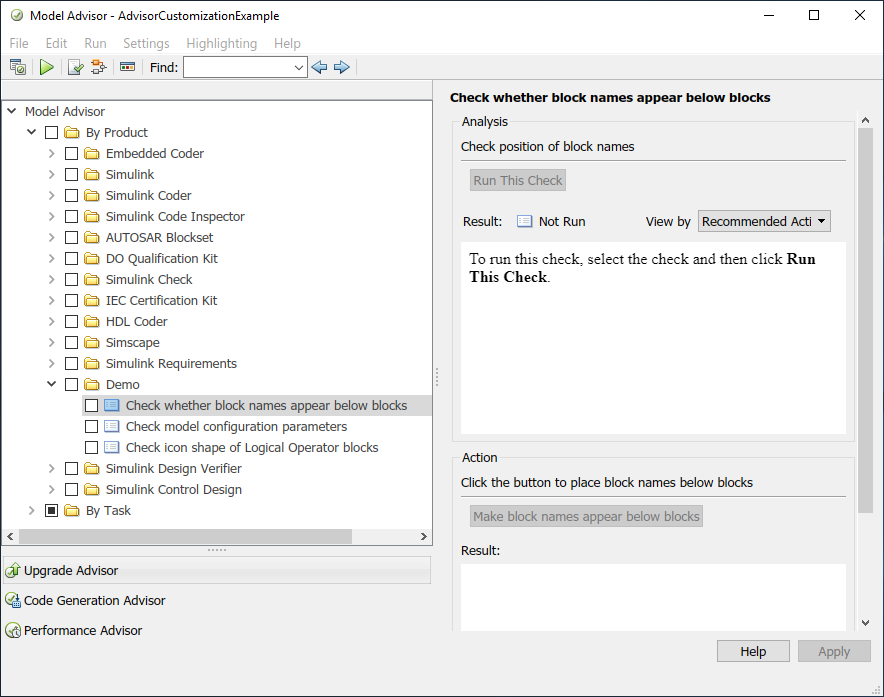Open the Code Generation Advisor

pos(94,600)
